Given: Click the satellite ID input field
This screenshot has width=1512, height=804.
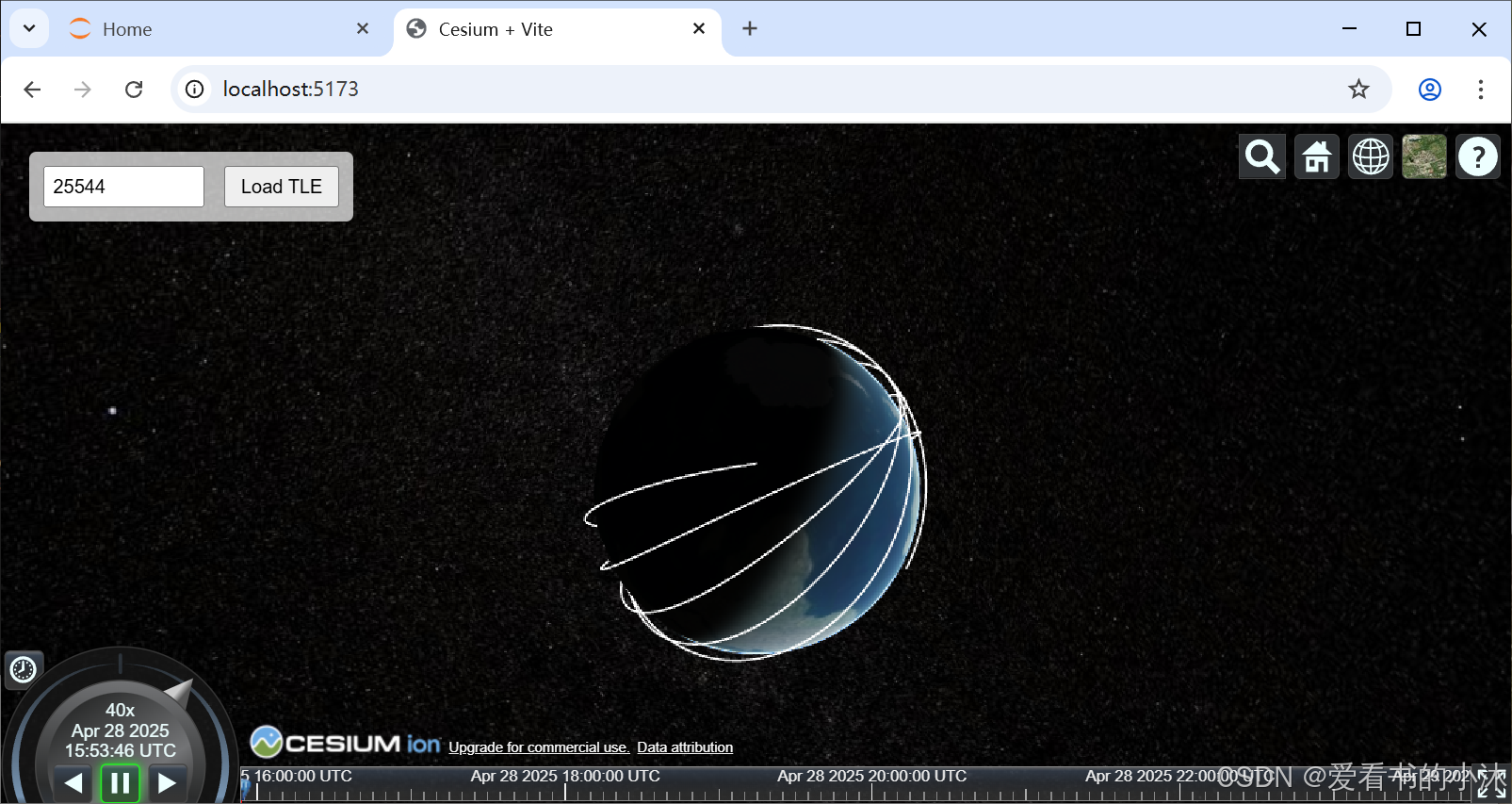Looking at the screenshot, I should pyautogui.click(x=123, y=187).
